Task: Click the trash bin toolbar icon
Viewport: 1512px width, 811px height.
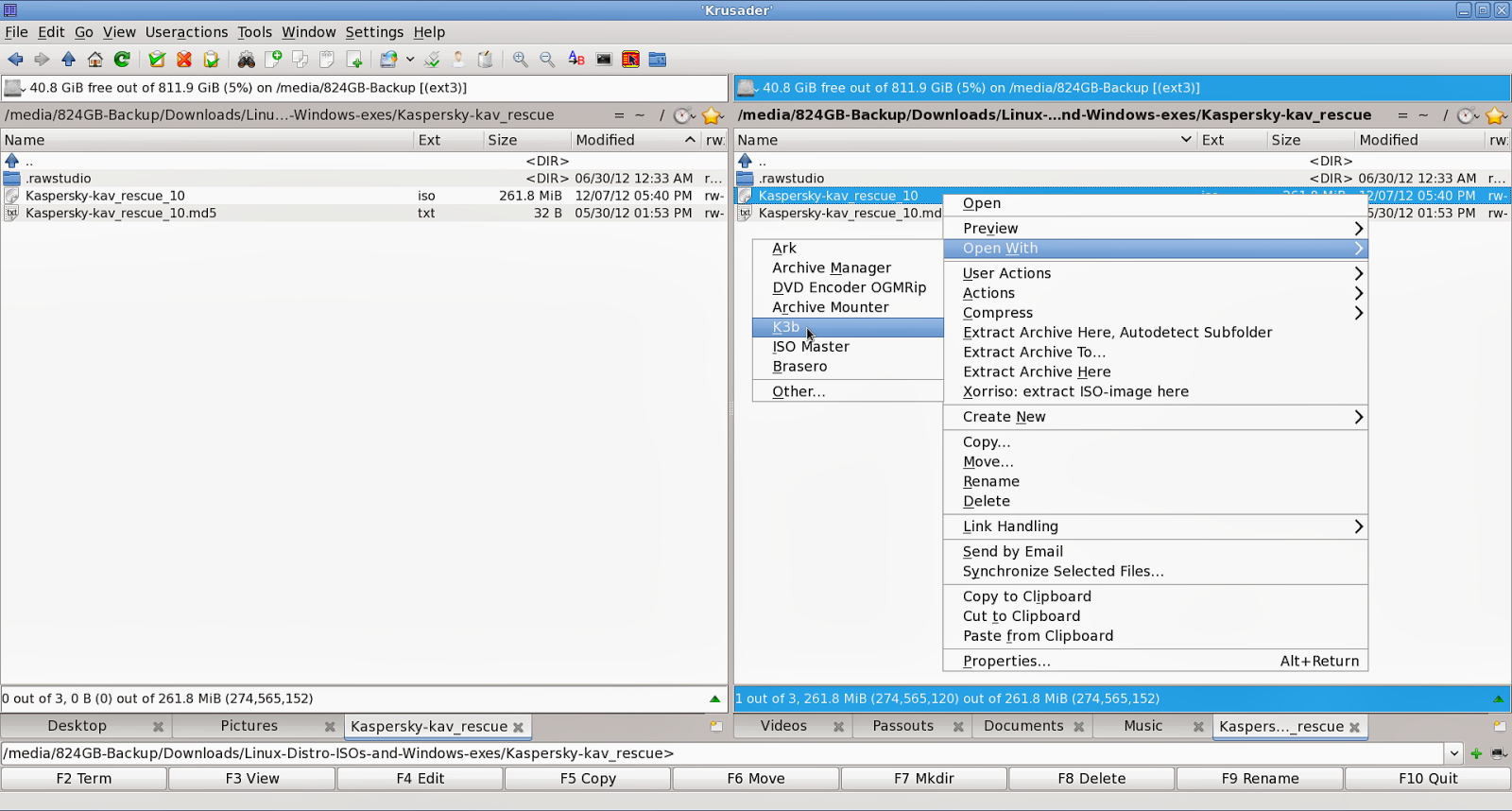Action: (485, 60)
